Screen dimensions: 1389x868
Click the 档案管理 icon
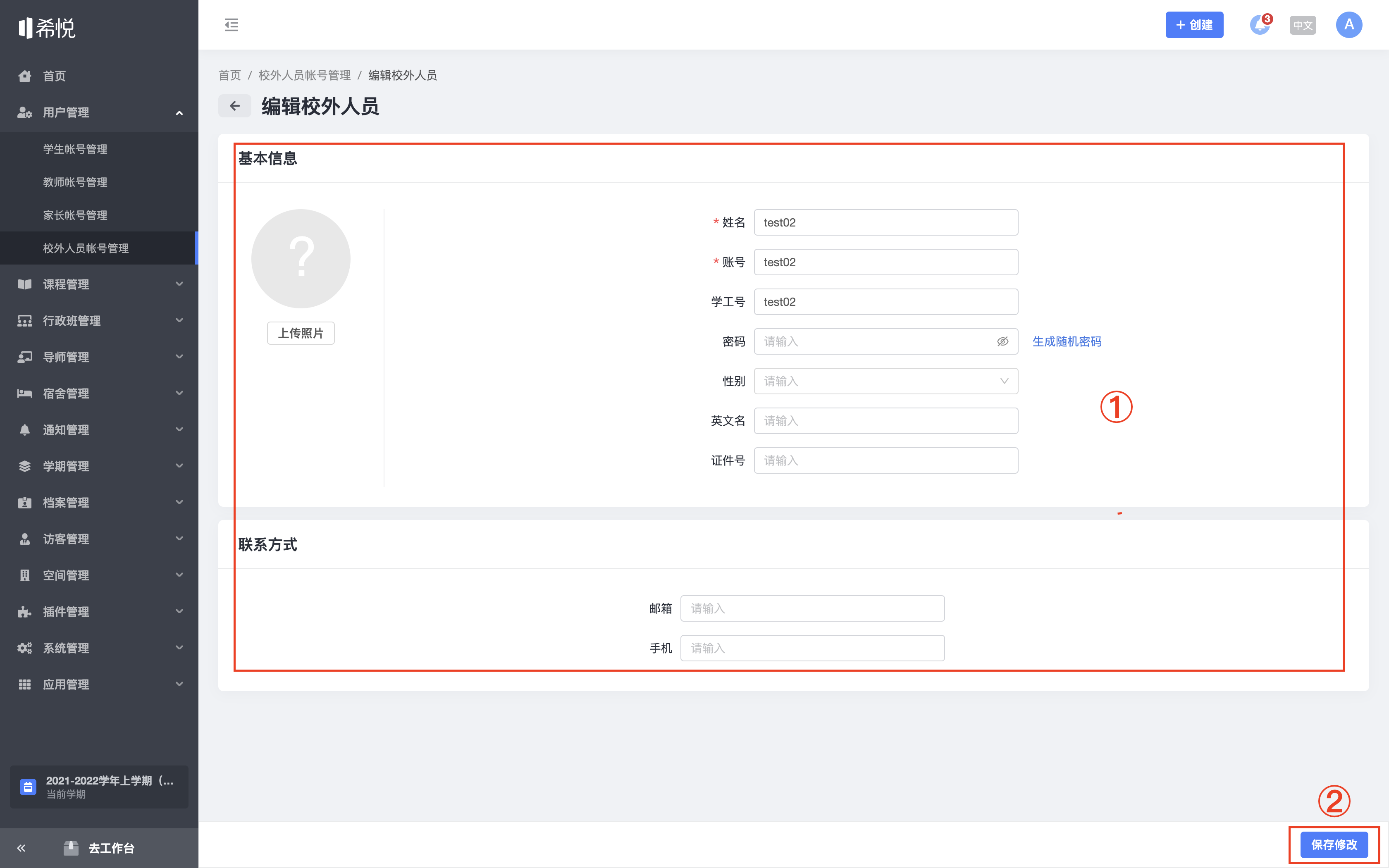click(25, 502)
